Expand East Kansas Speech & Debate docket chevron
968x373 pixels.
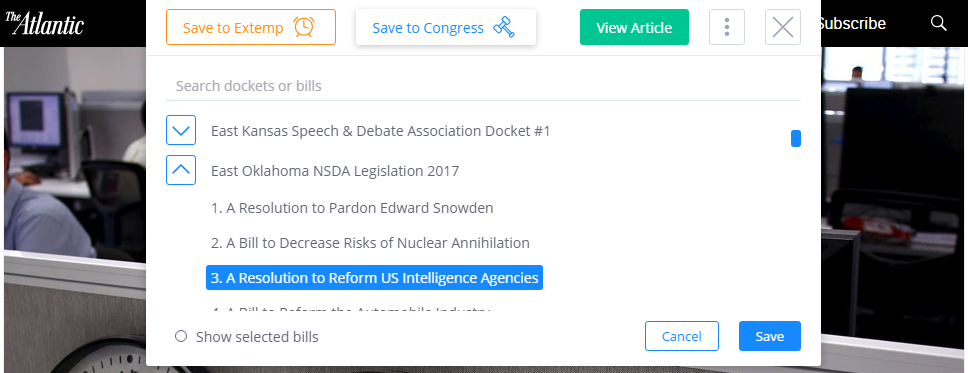(181, 130)
